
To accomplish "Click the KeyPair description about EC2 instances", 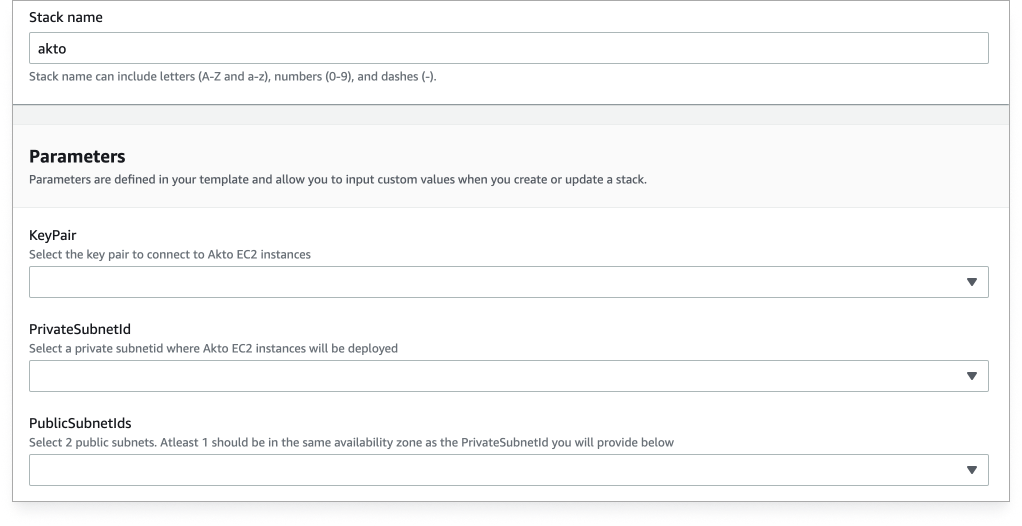I will pyautogui.click(x=169, y=254).
